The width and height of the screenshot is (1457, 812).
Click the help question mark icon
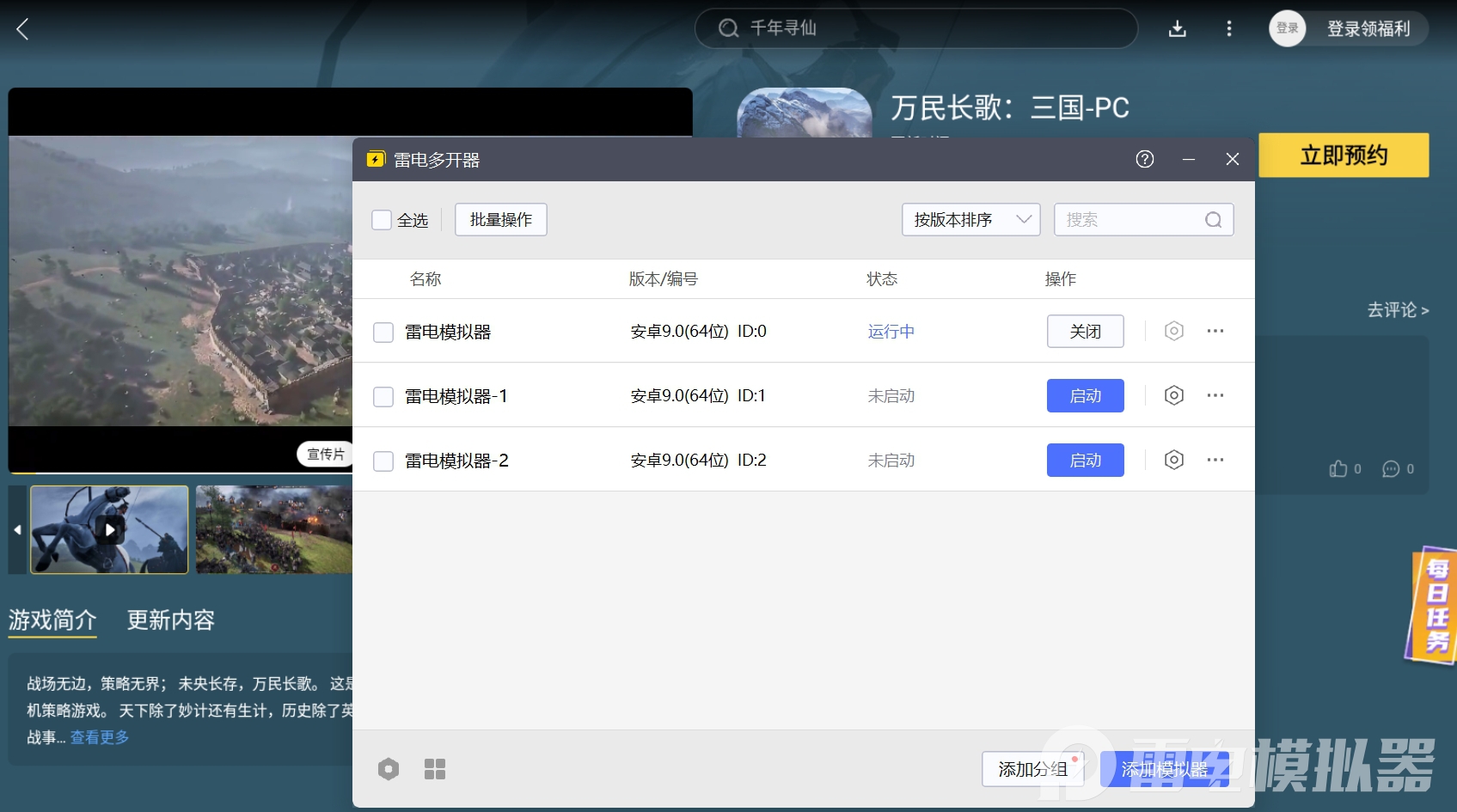(1144, 159)
